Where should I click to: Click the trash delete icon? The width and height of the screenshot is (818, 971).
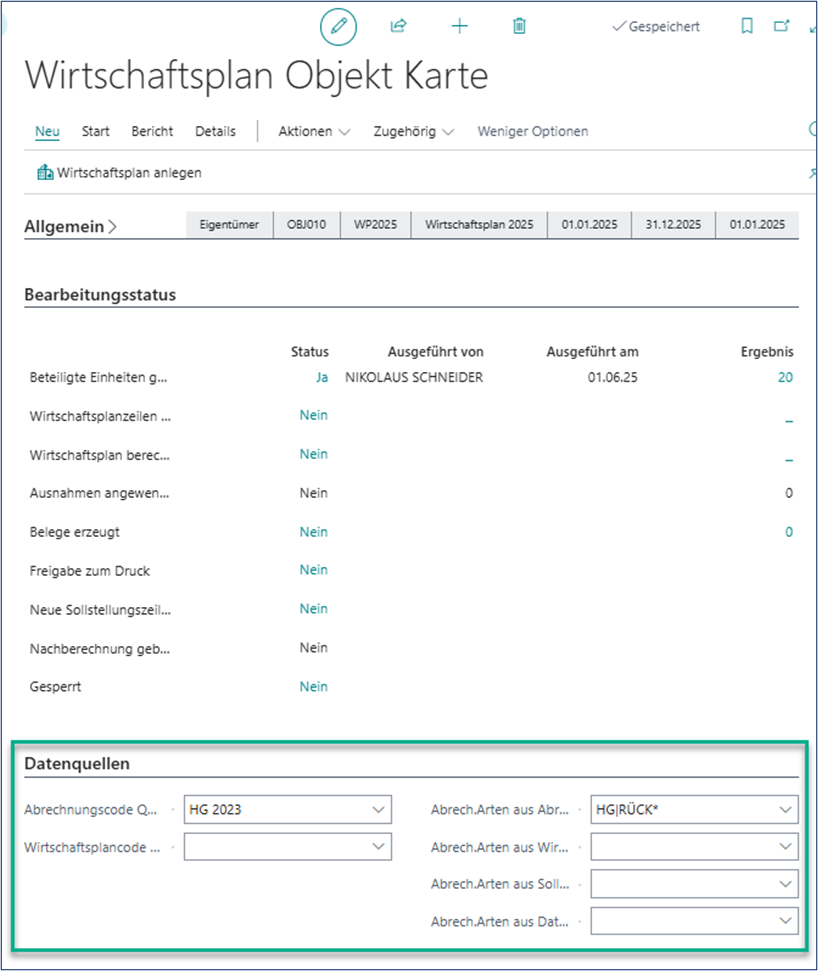519,27
